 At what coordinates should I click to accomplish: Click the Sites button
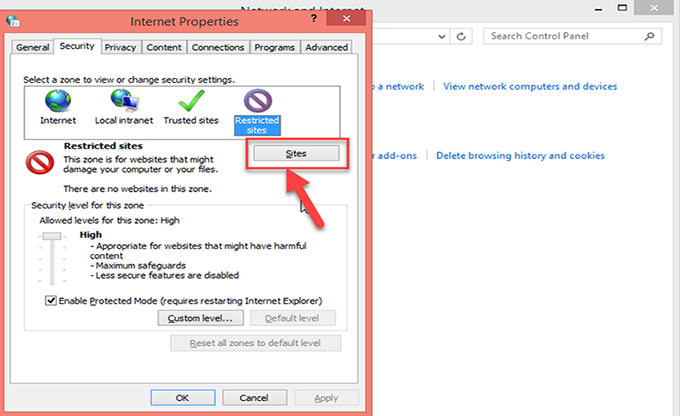click(x=296, y=154)
